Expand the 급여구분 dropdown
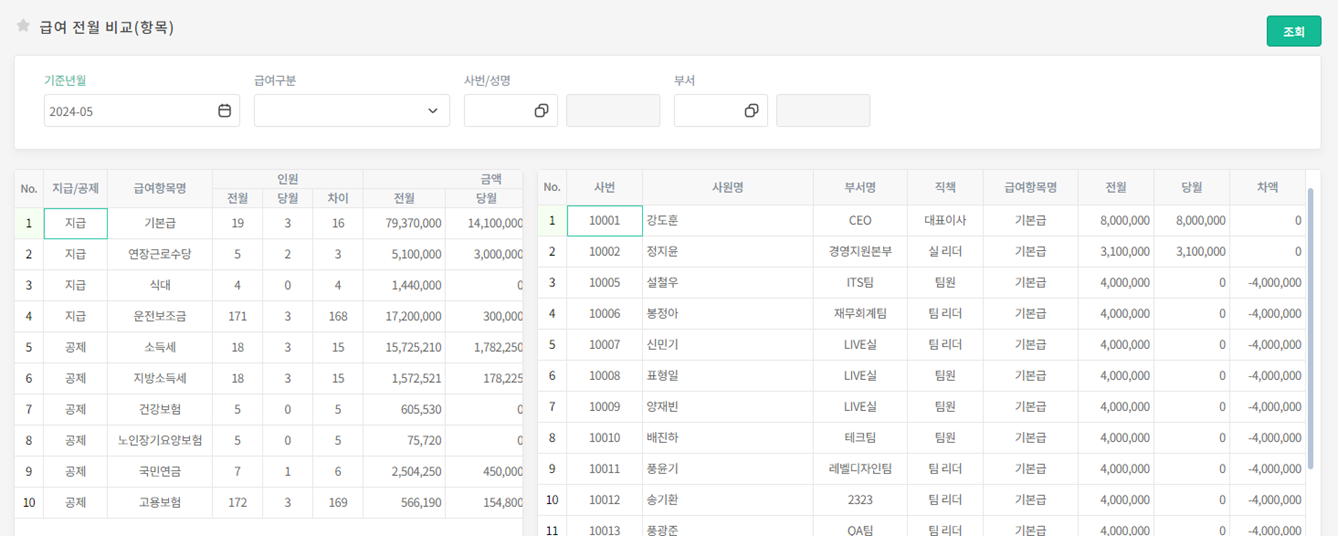This screenshot has width=1338, height=536. 432,111
